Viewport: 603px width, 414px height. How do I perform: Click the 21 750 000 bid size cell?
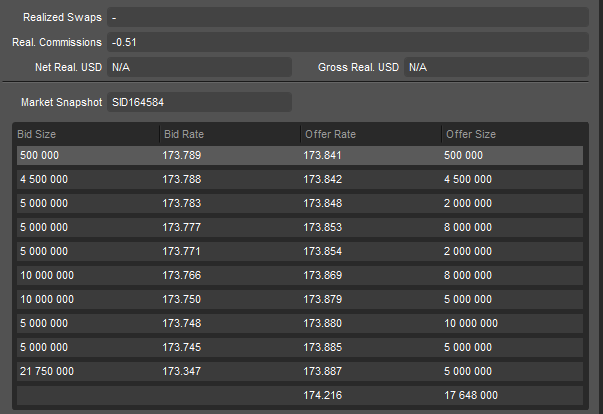point(47,371)
